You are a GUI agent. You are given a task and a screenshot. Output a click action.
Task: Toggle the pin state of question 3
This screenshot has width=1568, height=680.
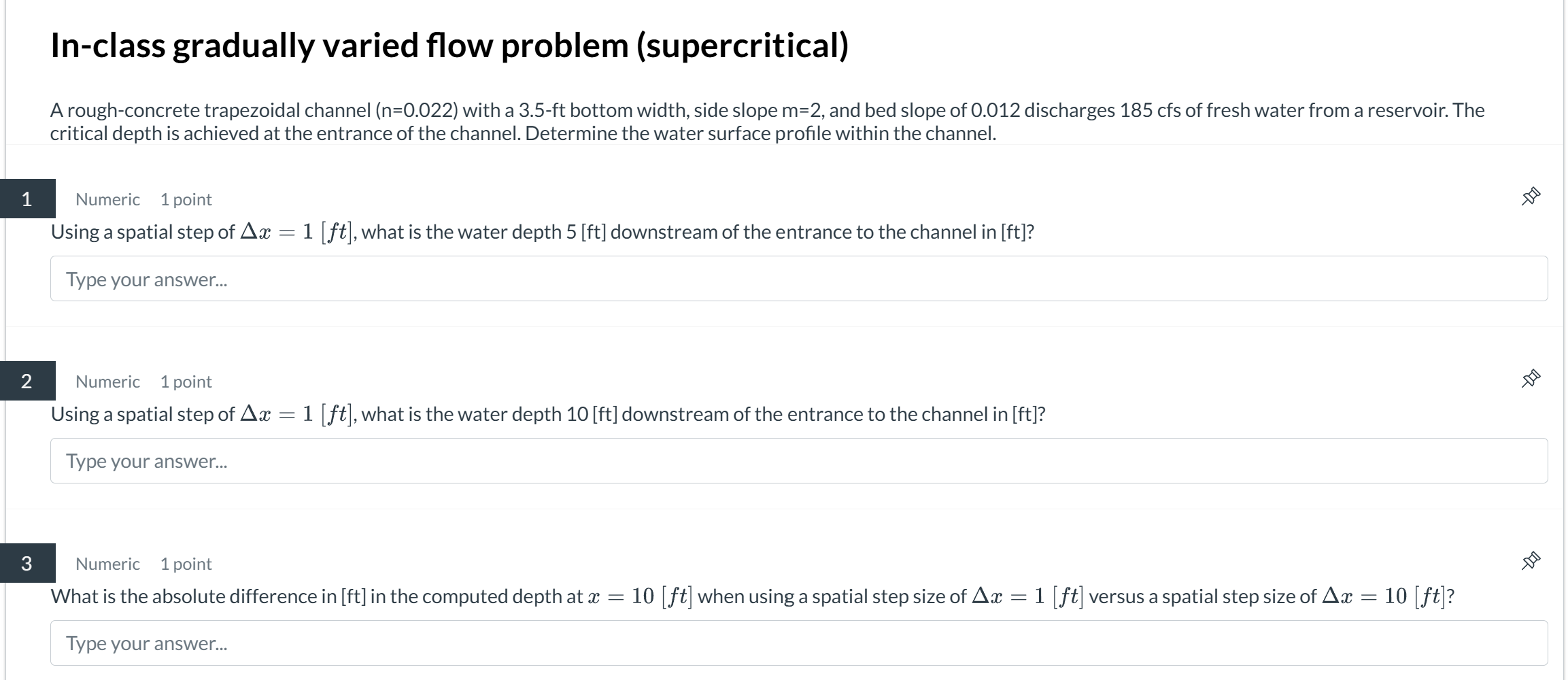[1530, 561]
